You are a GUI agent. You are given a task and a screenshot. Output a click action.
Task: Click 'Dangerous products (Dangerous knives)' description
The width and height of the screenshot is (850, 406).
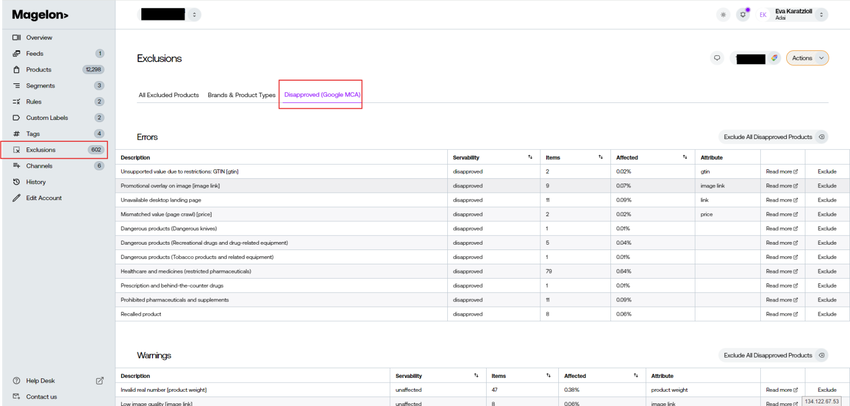coord(169,228)
